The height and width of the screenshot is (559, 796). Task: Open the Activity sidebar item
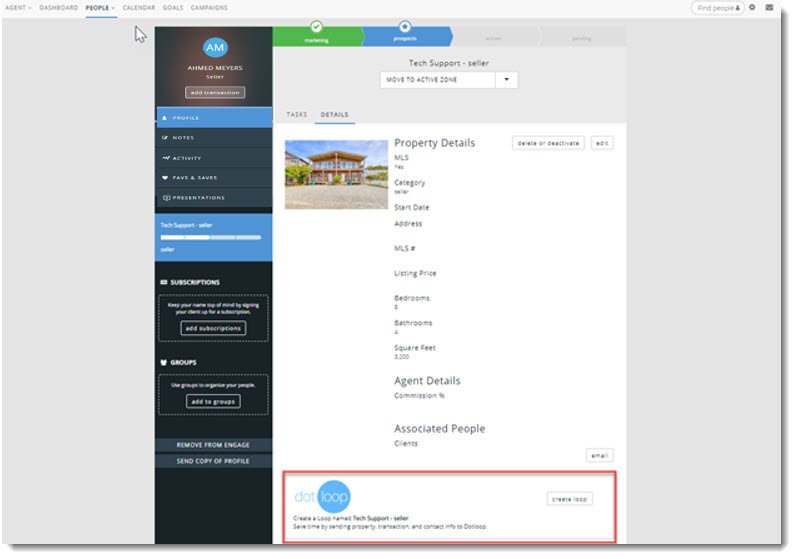coord(215,159)
